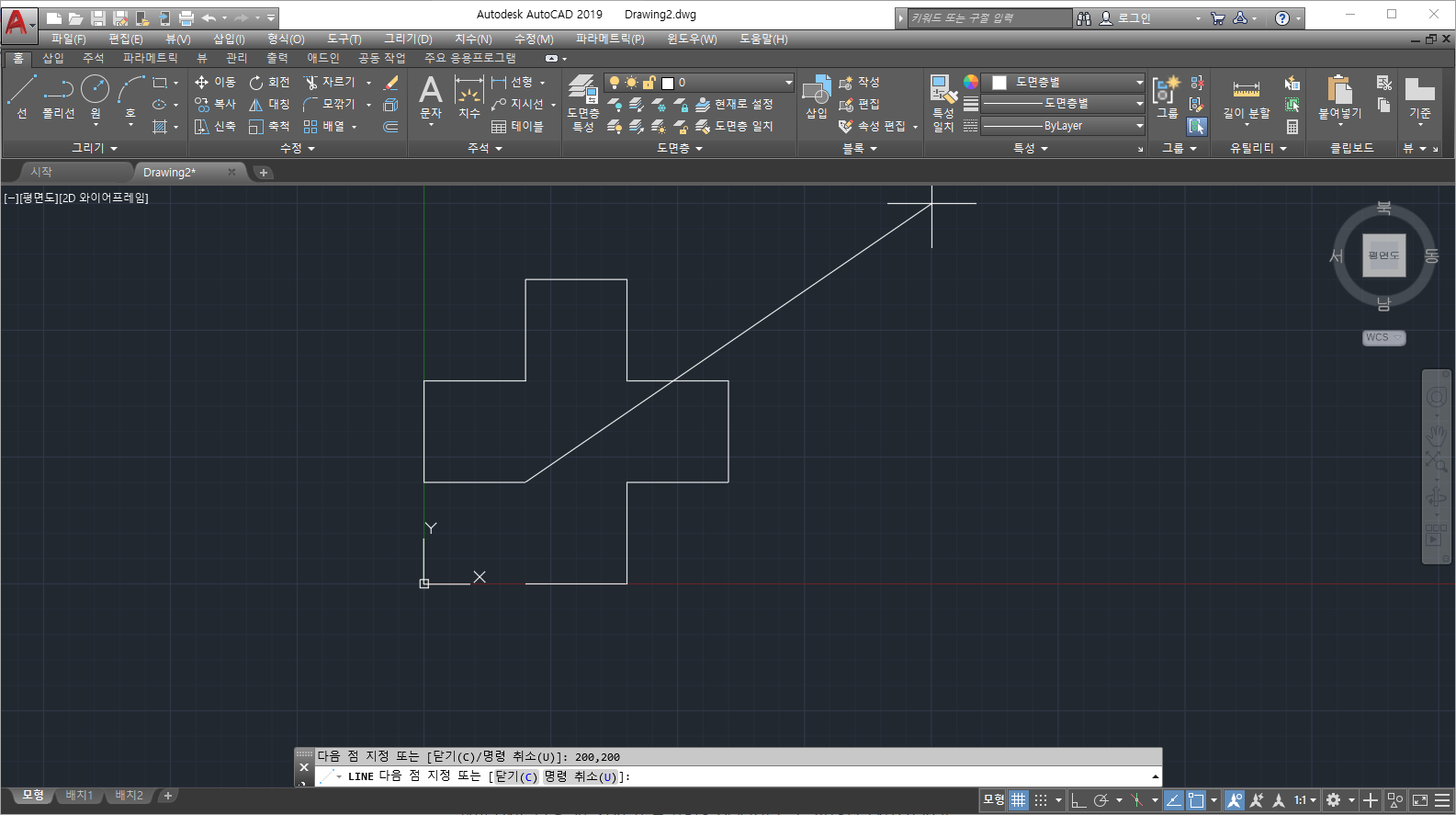1456x815 pixels.
Task: Open the linetype ByLayer dropdown
Action: 1063,125
